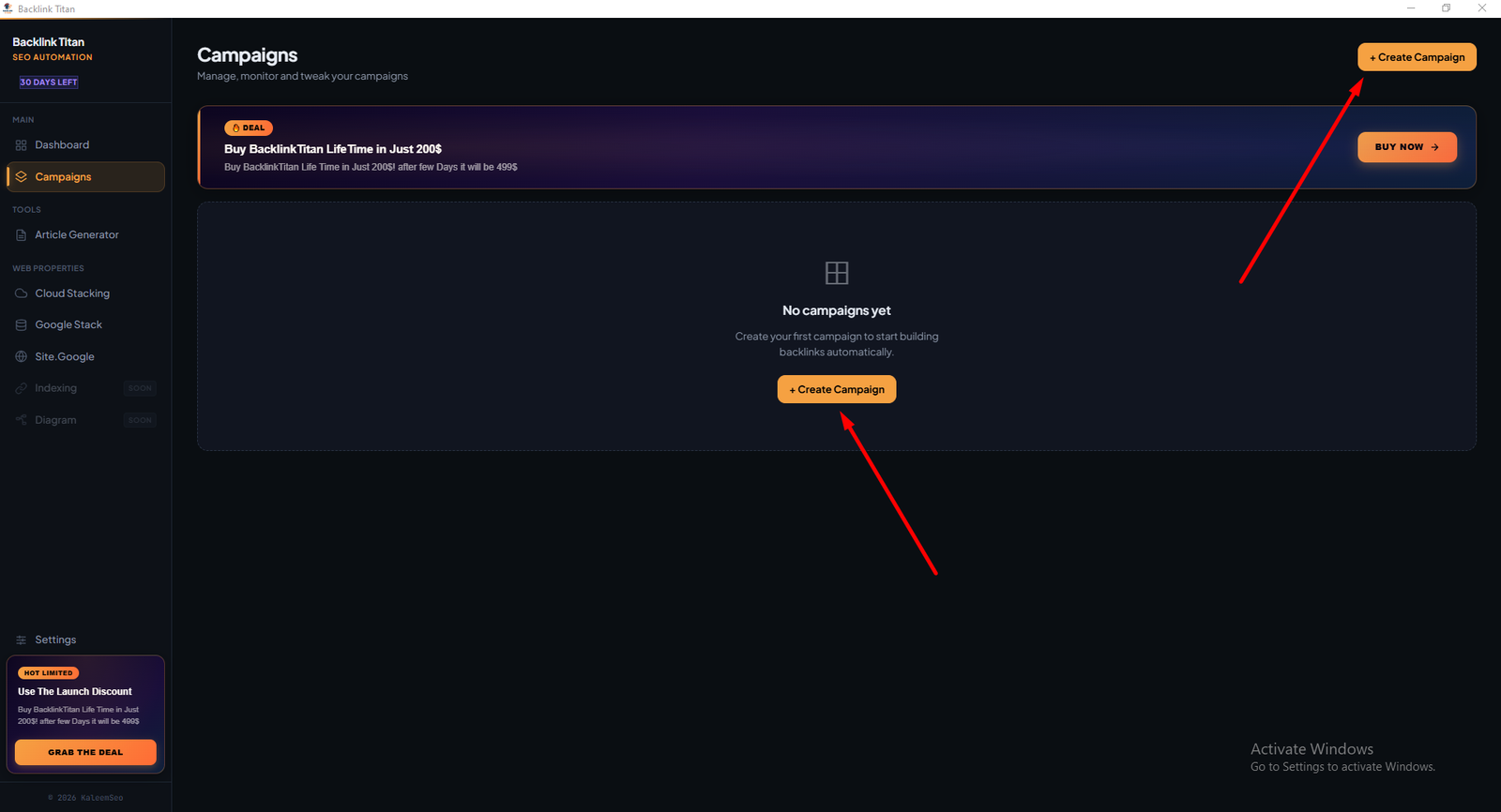Minimize the Backlink Titan window
The height and width of the screenshot is (812, 1501).
[x=1411, y=8]
